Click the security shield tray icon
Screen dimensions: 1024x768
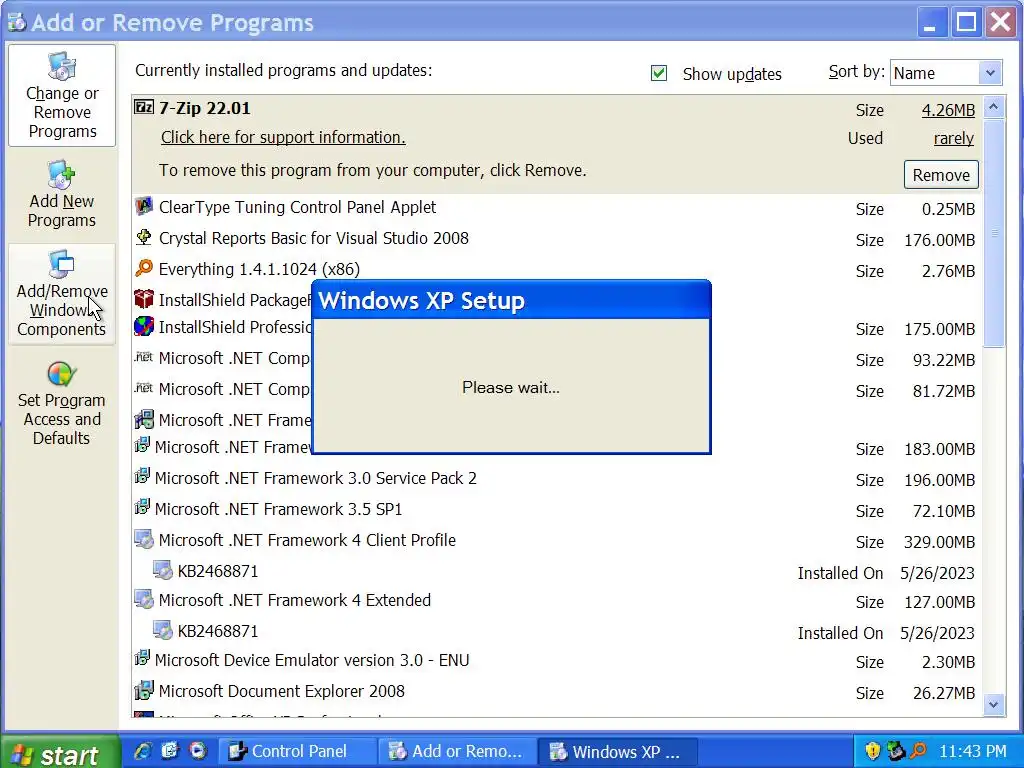pyautogui.click(x=872, y=751)
